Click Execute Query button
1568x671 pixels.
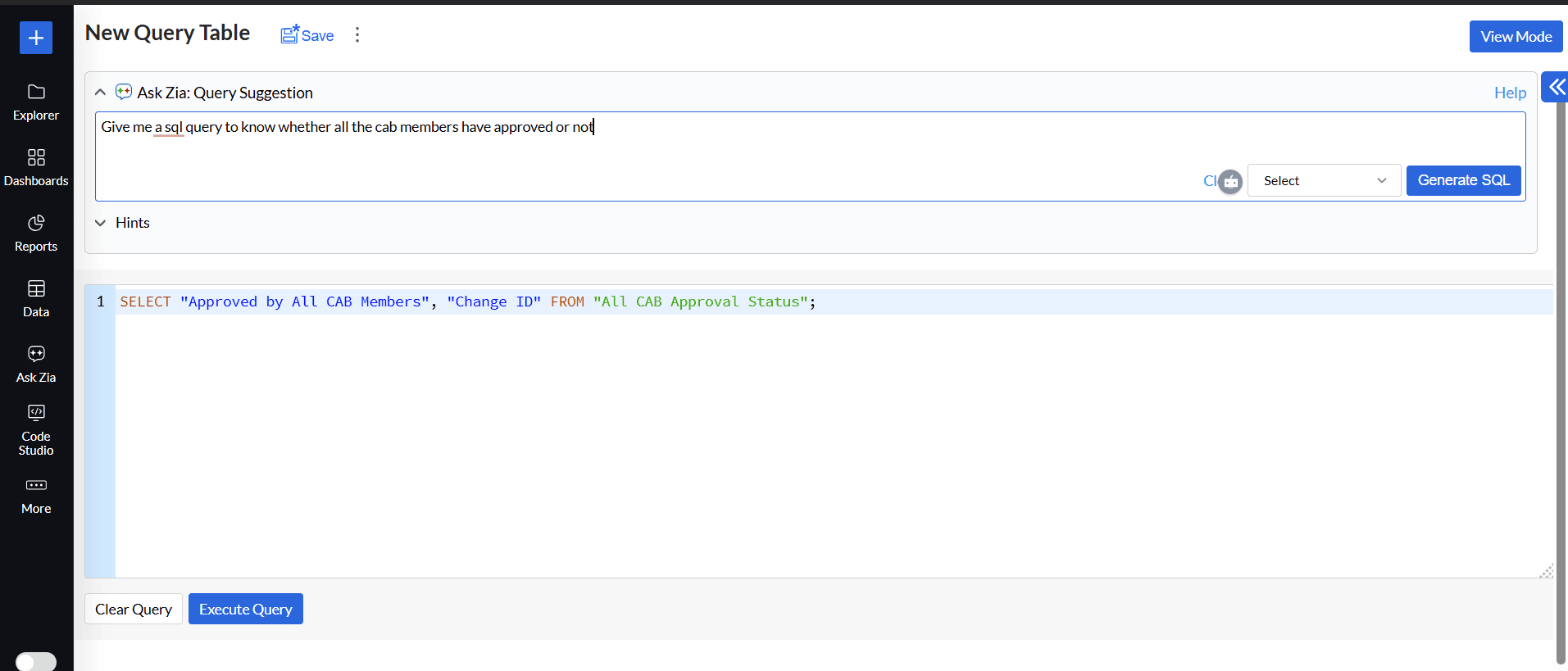point(245,609)
